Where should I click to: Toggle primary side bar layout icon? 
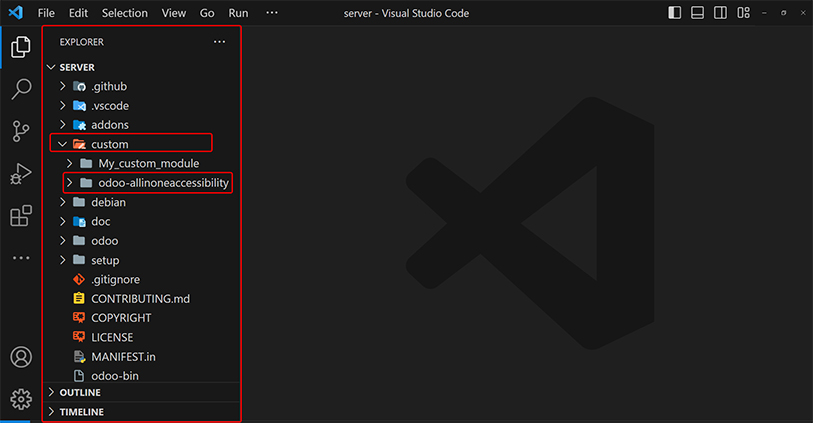pos(675,12)
